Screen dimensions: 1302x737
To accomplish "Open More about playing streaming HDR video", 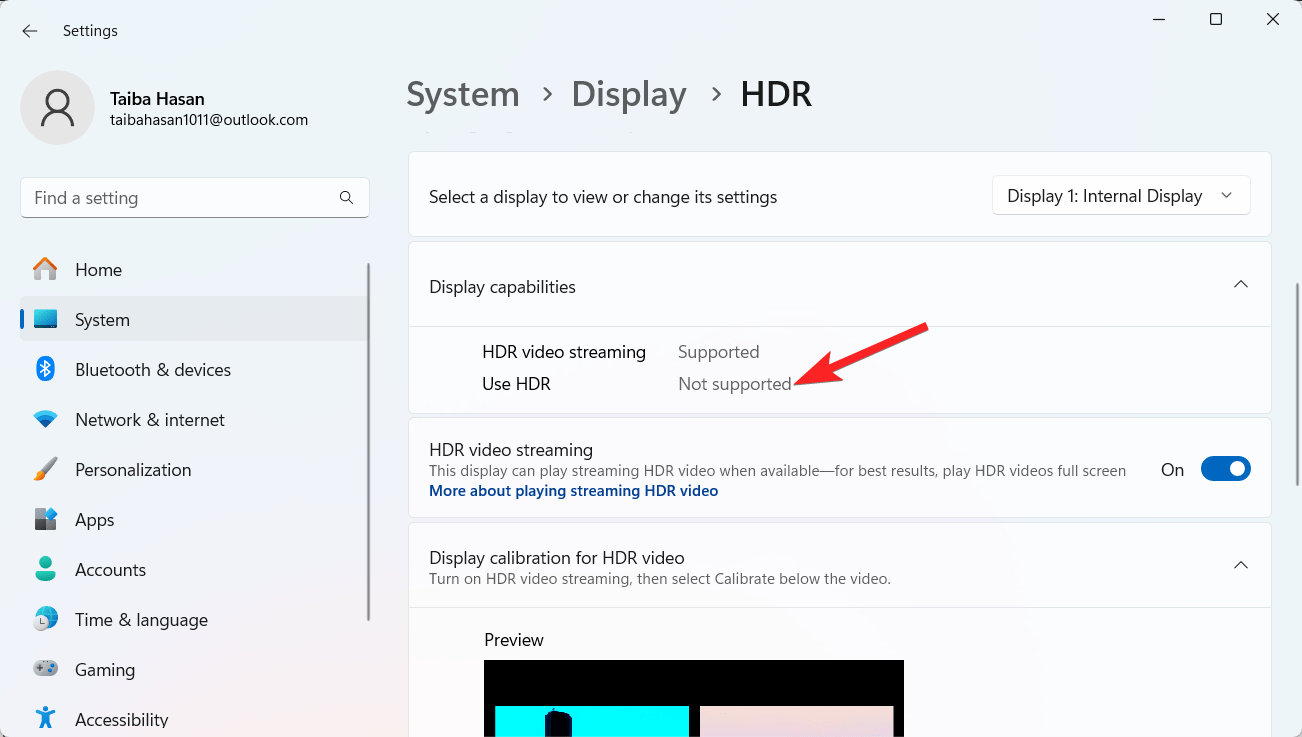I will pos(573,490).
